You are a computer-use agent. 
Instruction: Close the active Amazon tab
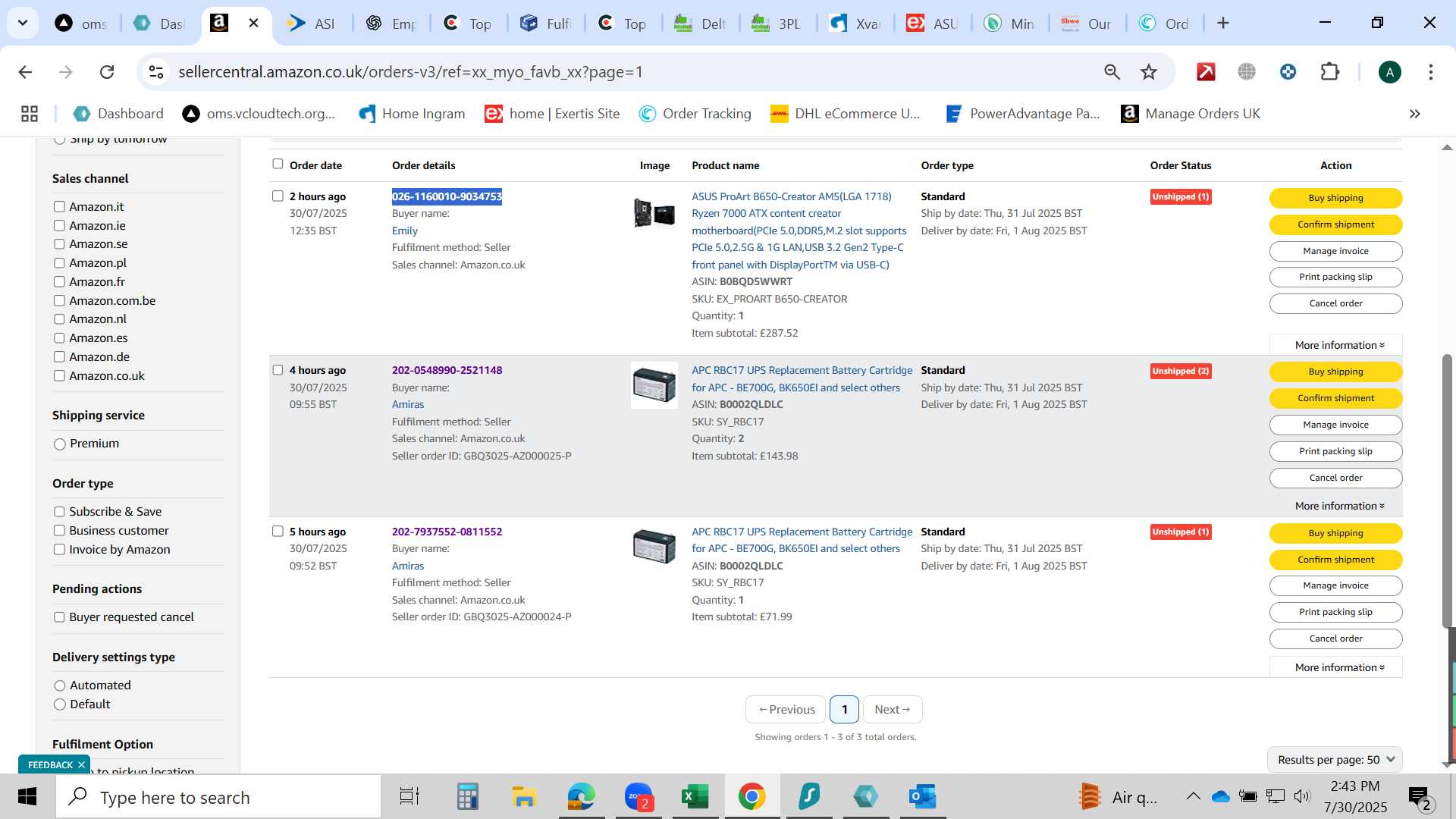click(x=254, y=24)
